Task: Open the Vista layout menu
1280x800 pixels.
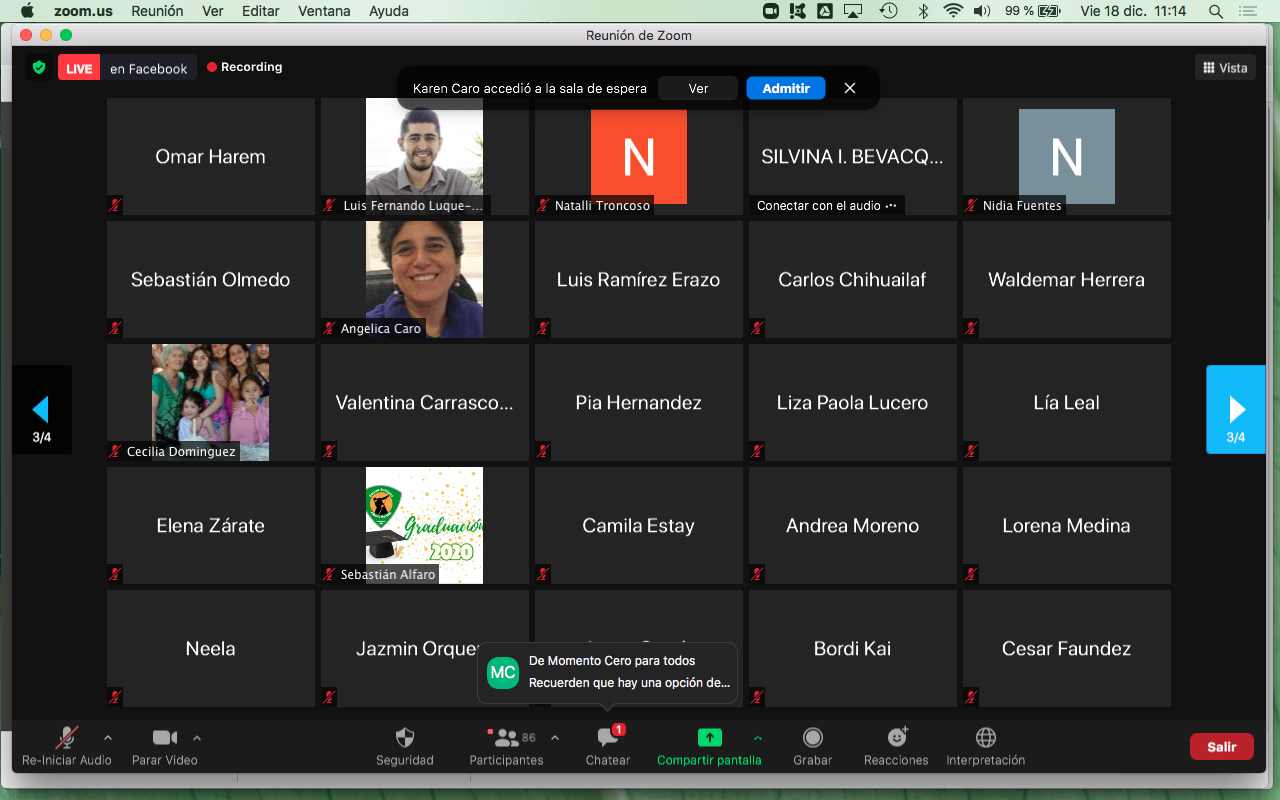Action: (x=1225, y=68)
